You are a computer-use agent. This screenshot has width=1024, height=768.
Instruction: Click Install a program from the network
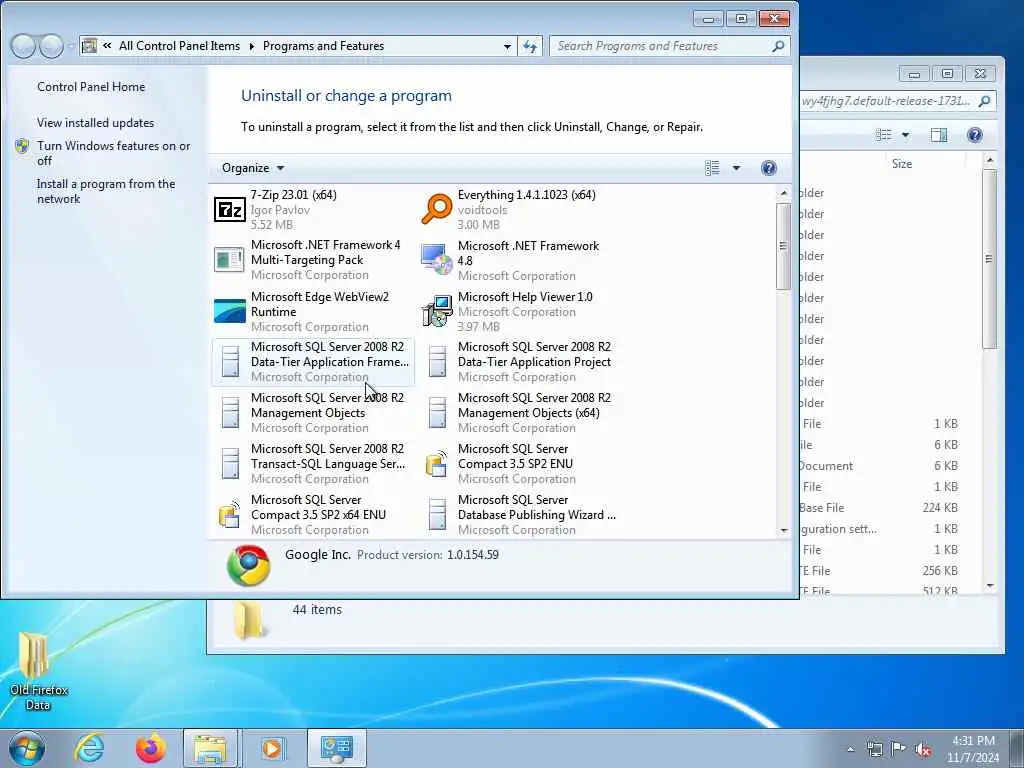(x=106, y=191)
